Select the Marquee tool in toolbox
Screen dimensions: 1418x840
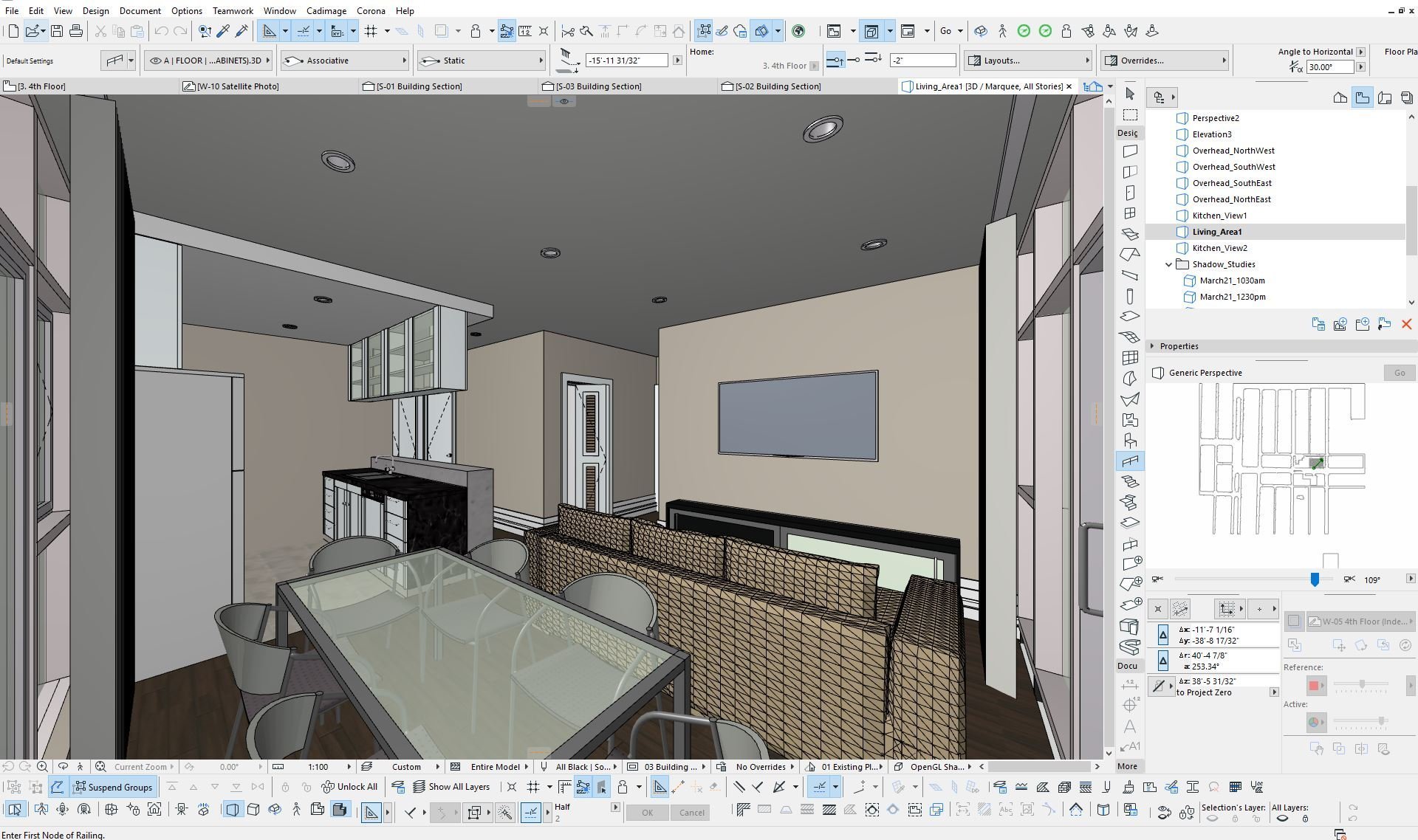[x=1129, y=114]
